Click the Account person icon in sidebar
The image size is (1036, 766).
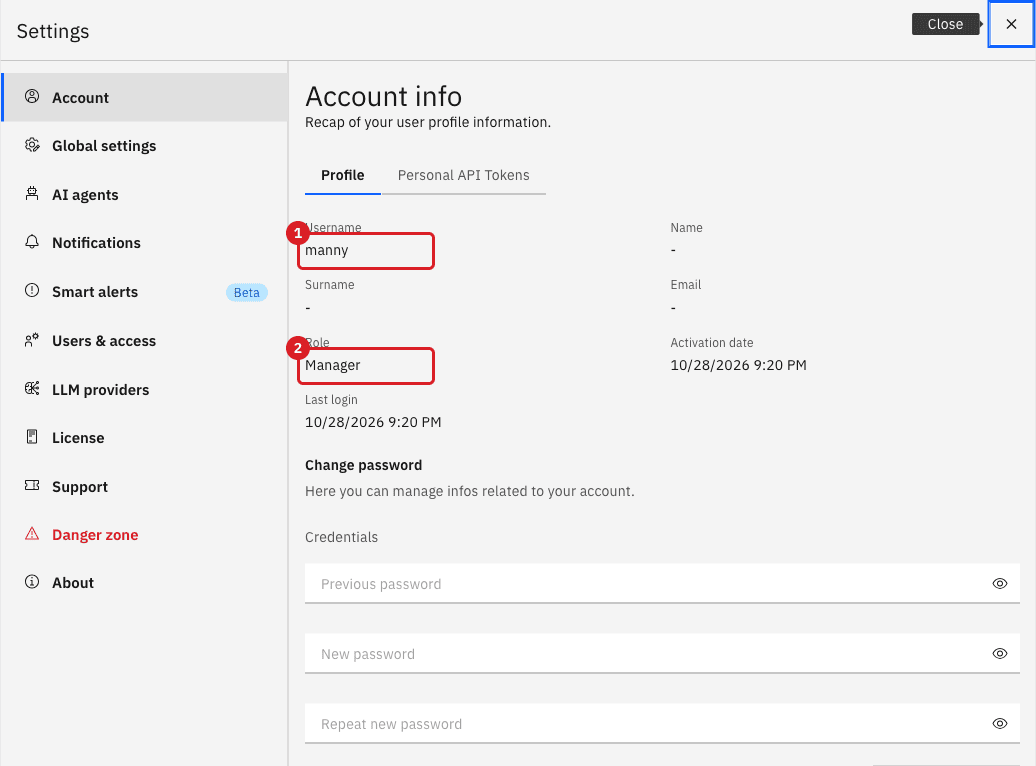(x=32, y=96)
